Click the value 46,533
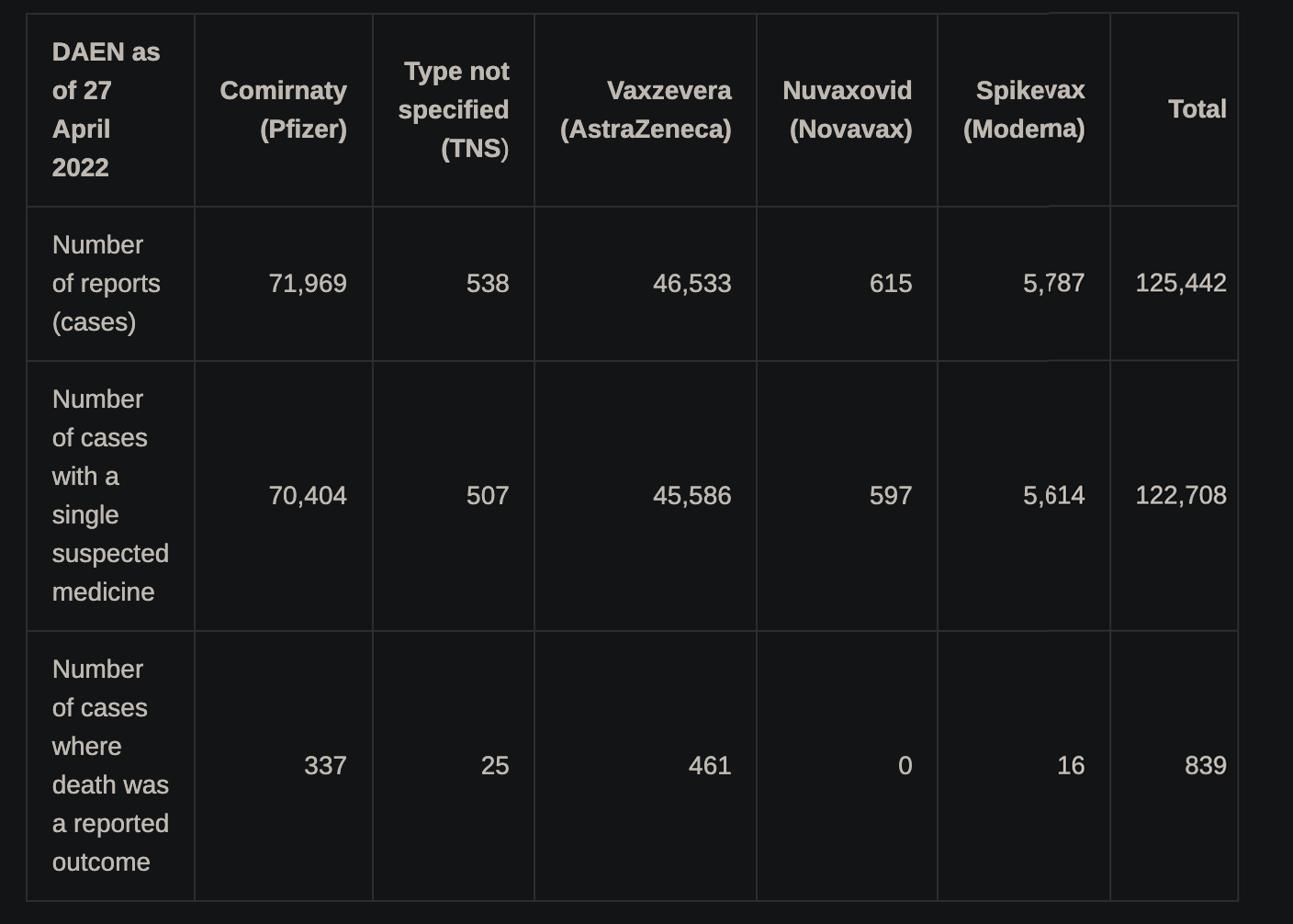Viewport: 1293px width, 924px height. (x=692, y=283)
